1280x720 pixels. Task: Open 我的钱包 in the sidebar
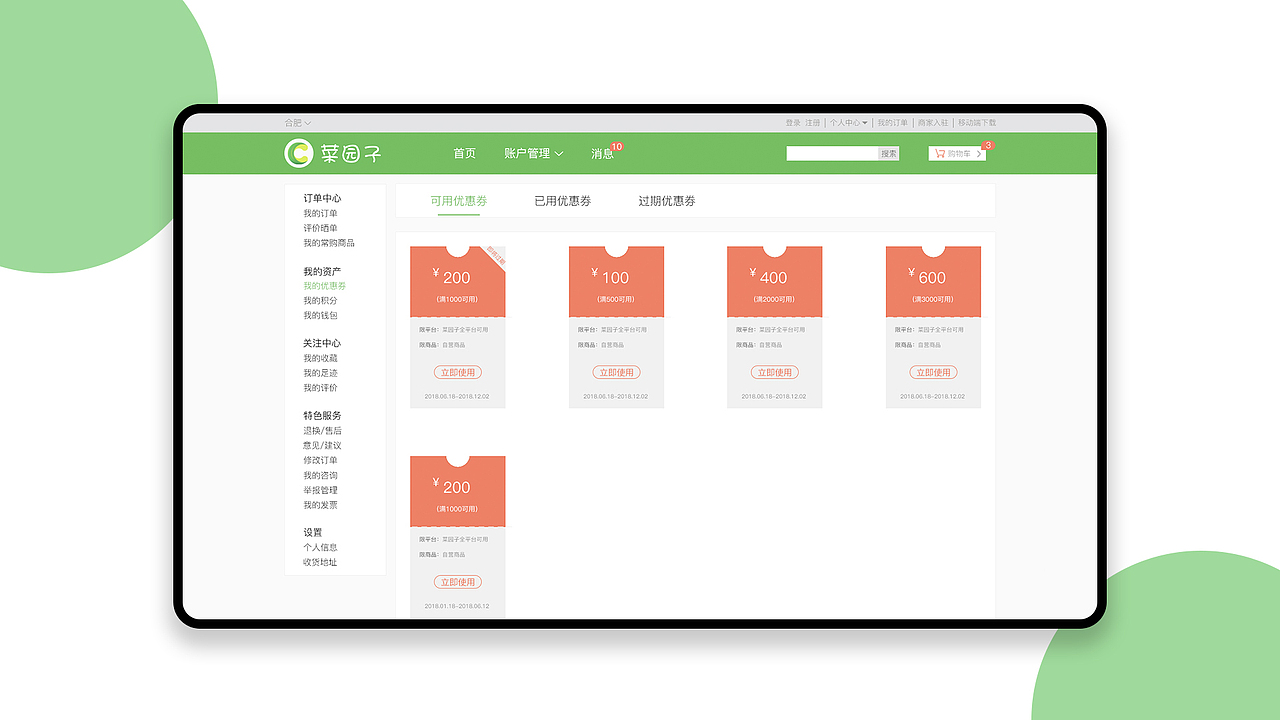click(x=321, y=316)
